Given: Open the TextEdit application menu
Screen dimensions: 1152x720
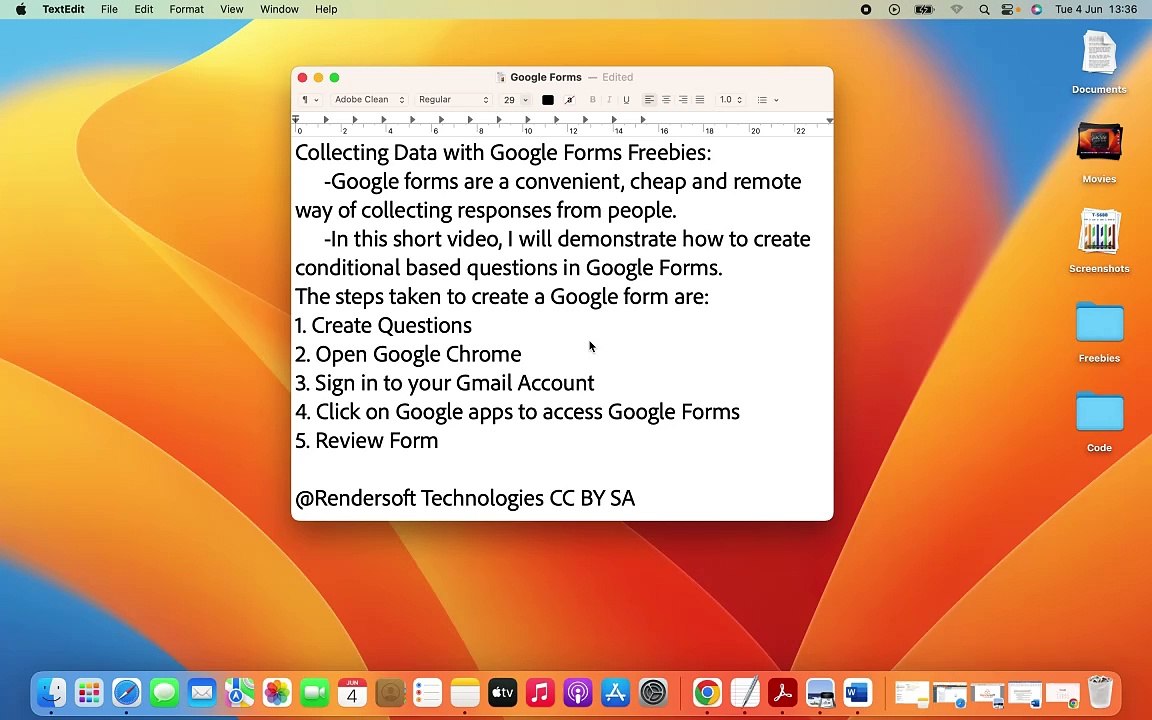Looking at the screenshot, I should pyautogui.click(x=63, y=10).
